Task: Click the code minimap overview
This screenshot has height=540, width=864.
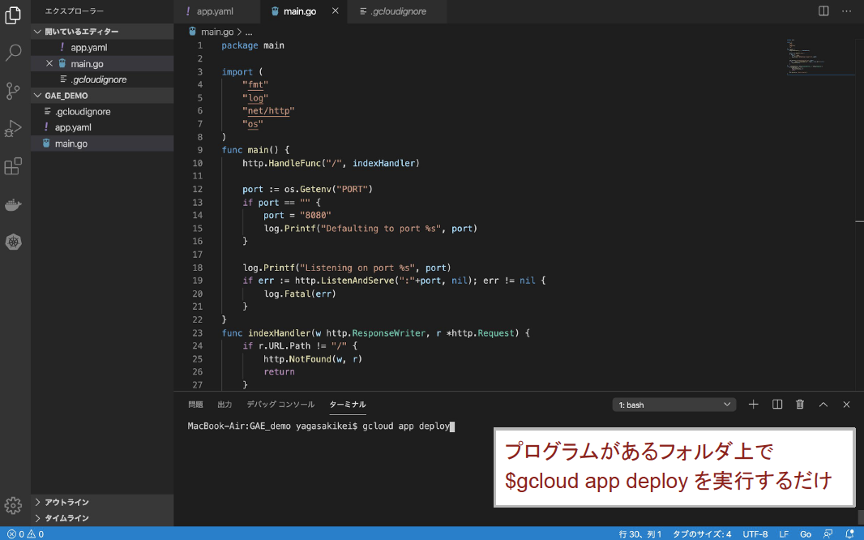Action: [x=820, y=56]
